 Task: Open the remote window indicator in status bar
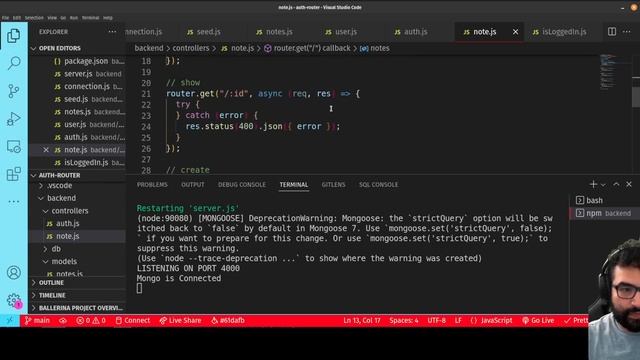click(x=10, y=320)
